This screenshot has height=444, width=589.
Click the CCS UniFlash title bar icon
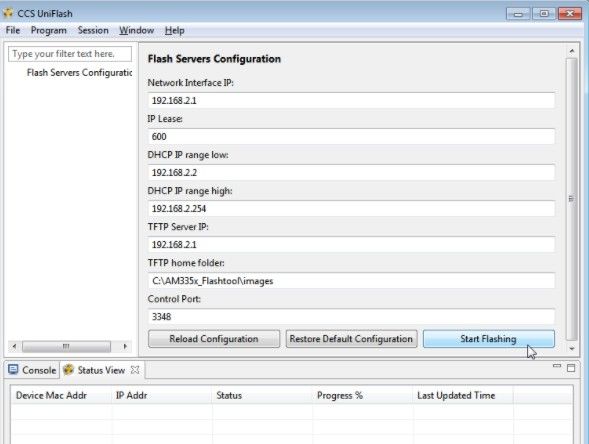(x=8, y=13)
